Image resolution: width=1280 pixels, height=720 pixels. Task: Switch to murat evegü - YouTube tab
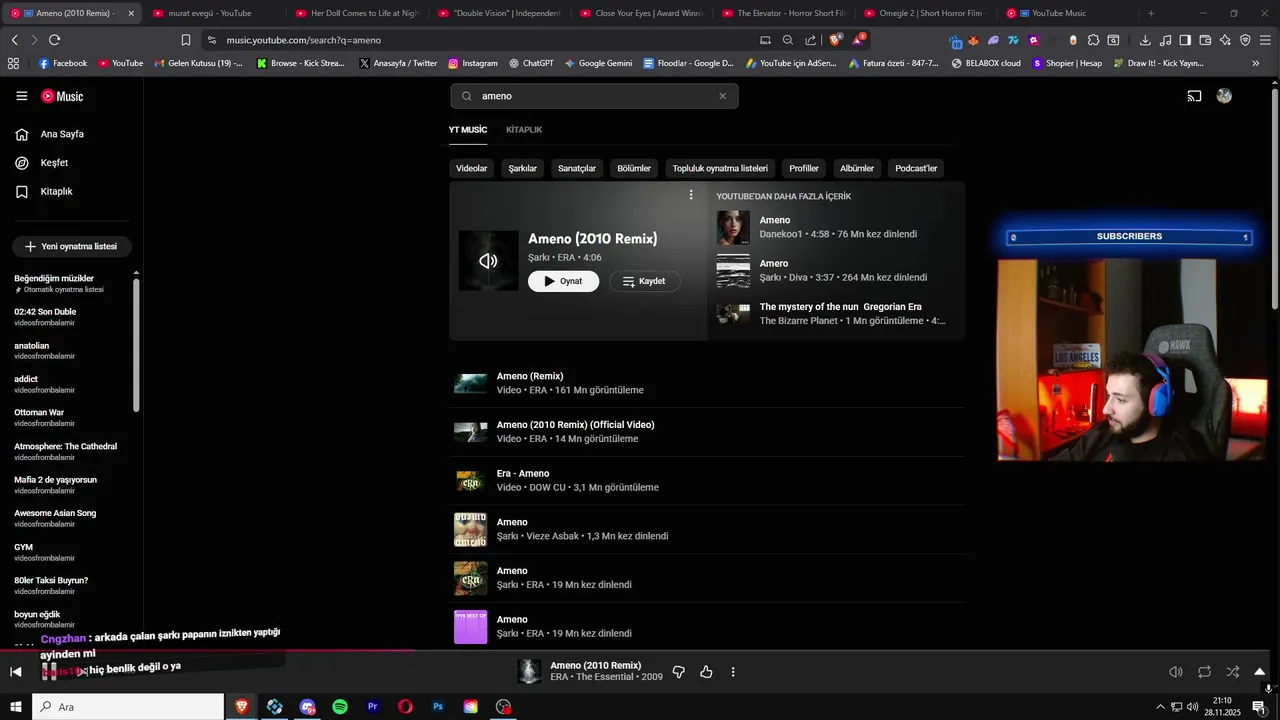[x=209, y=13]
